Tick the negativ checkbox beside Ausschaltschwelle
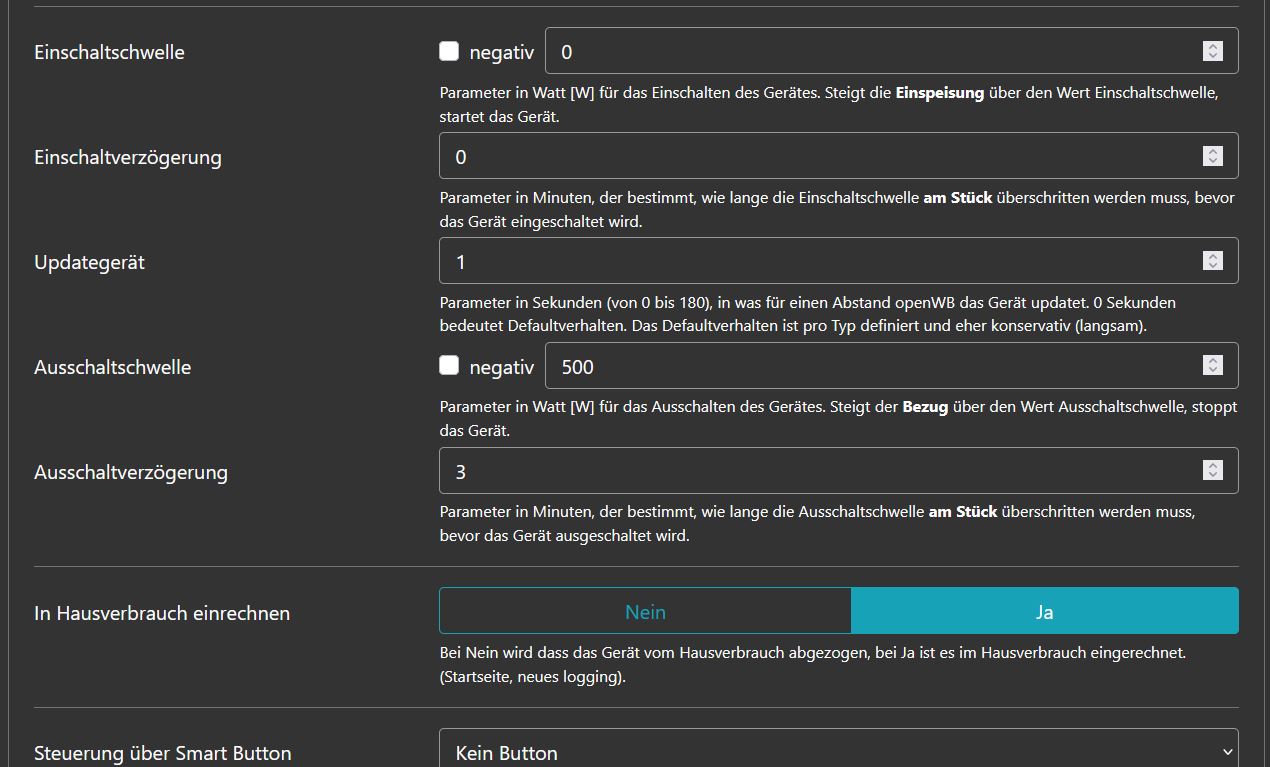The width and height of the screenshot is (1270, 767). point(449,366)
